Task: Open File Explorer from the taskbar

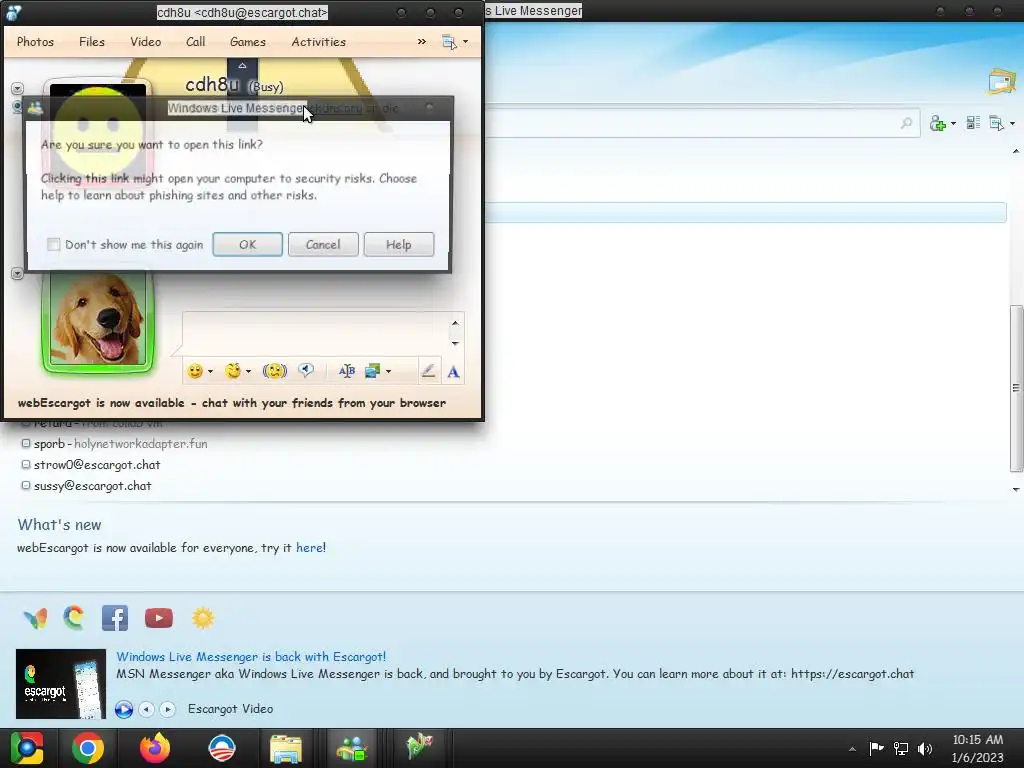Action: 286,748
